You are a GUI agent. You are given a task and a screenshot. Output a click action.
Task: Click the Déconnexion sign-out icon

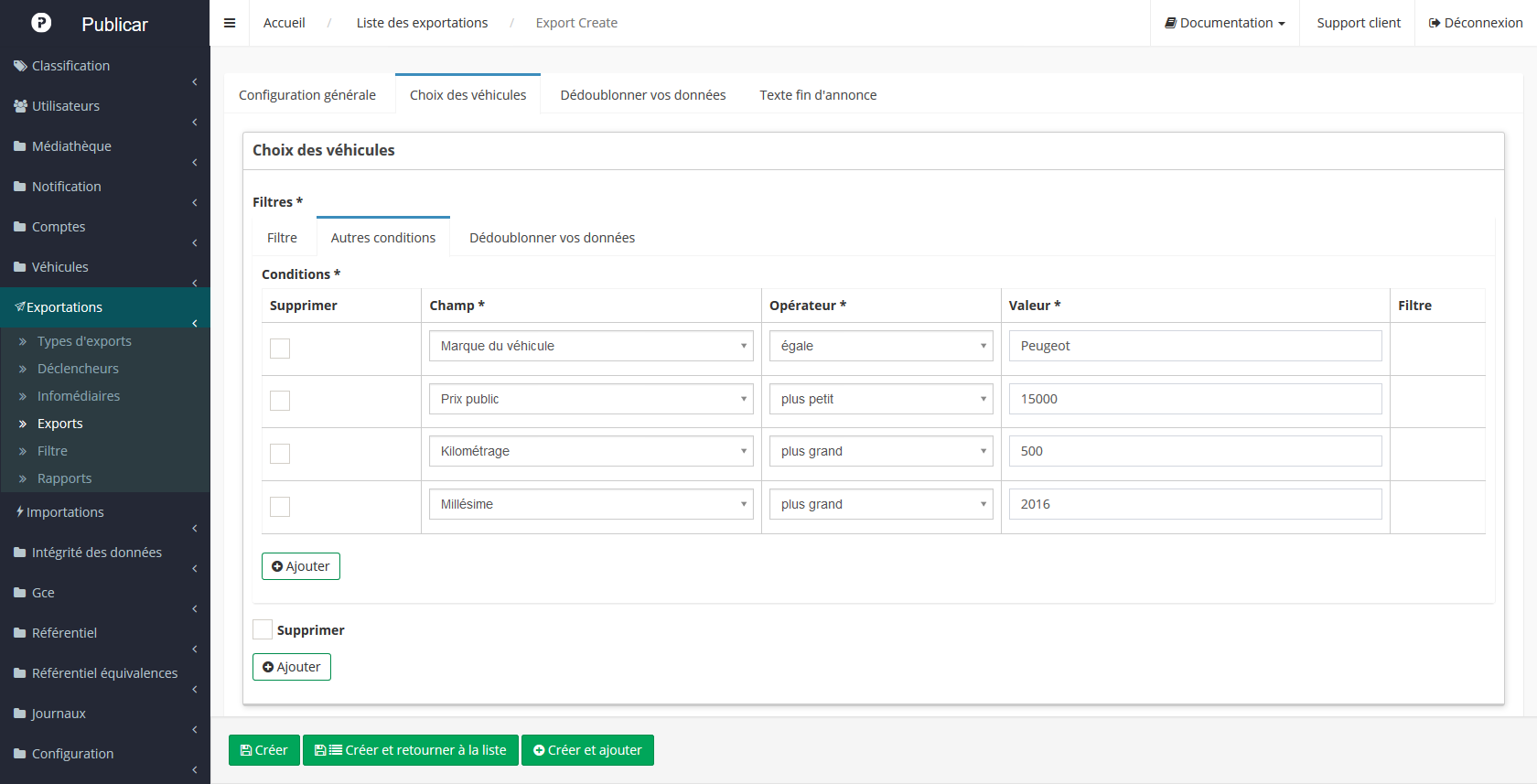tap(1435, 23)
